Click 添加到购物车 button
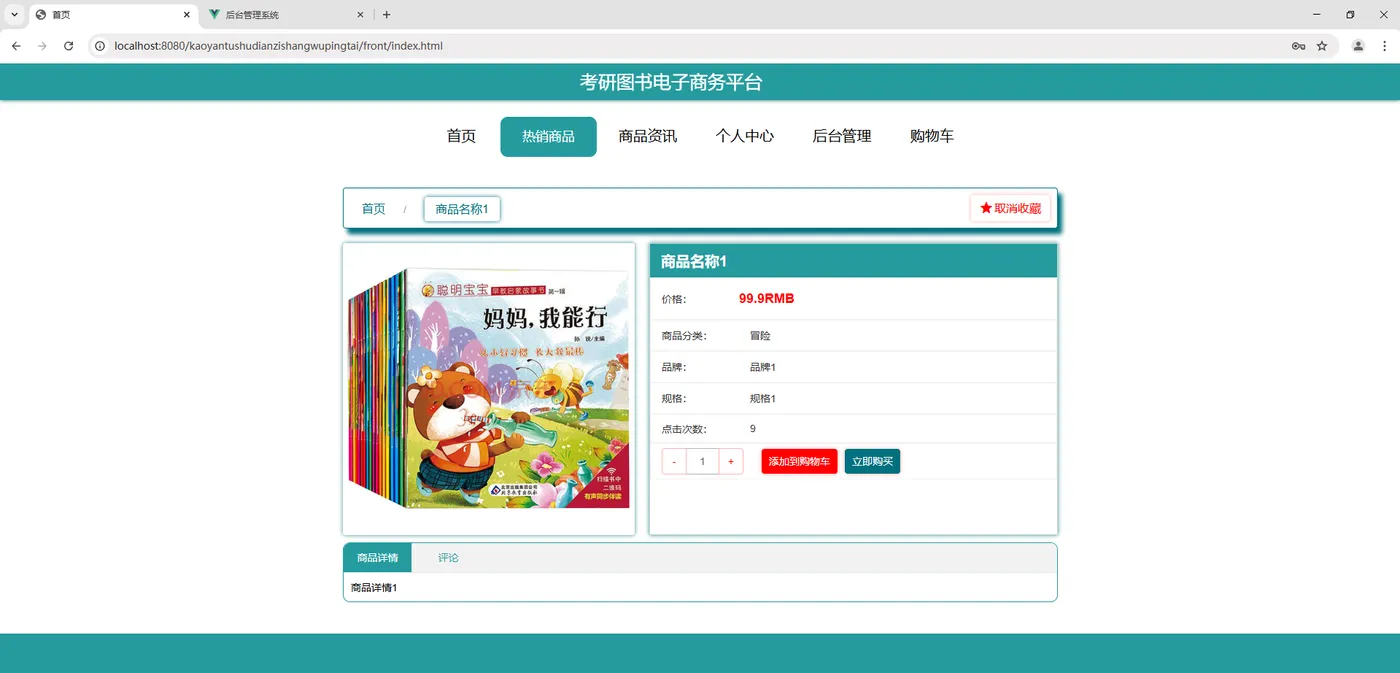 [x=799, y=461]
